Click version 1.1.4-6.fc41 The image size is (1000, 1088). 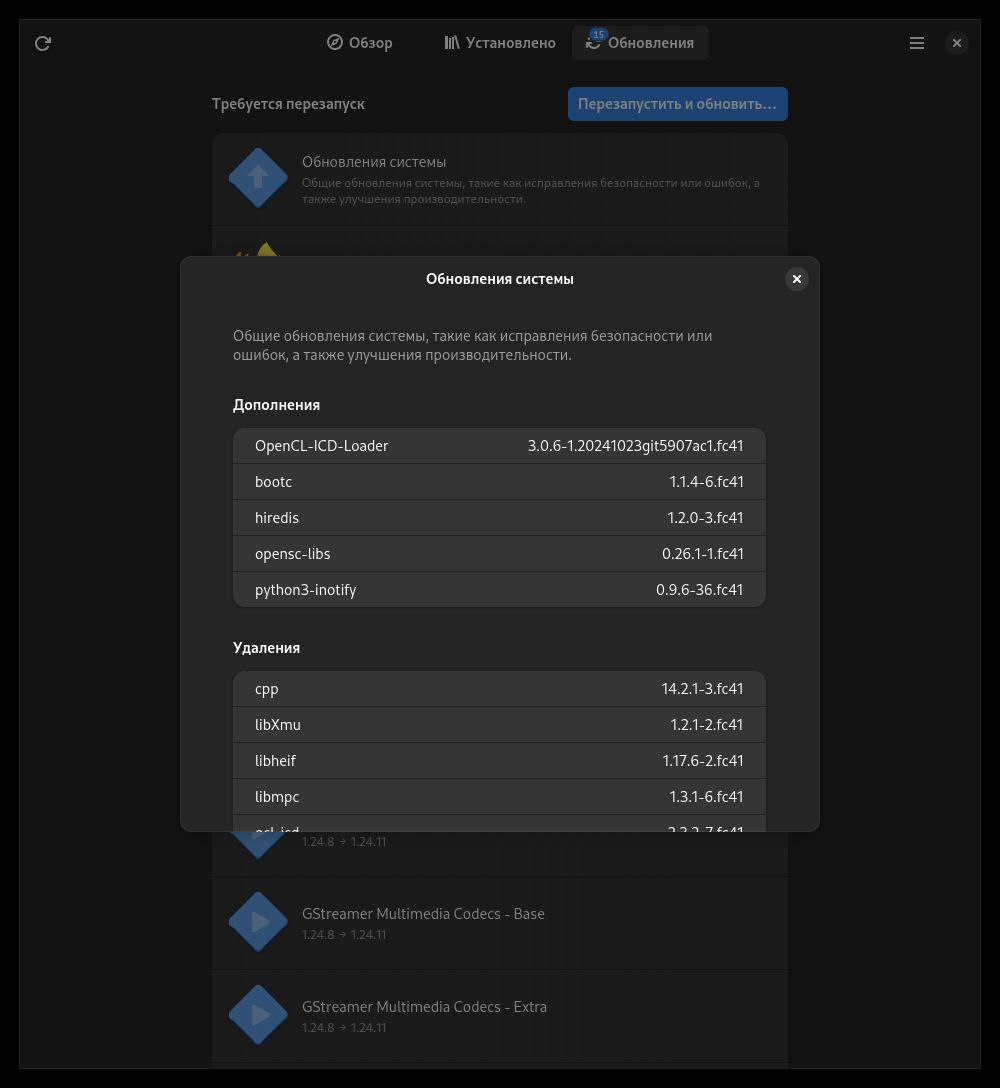coord(706,482)
